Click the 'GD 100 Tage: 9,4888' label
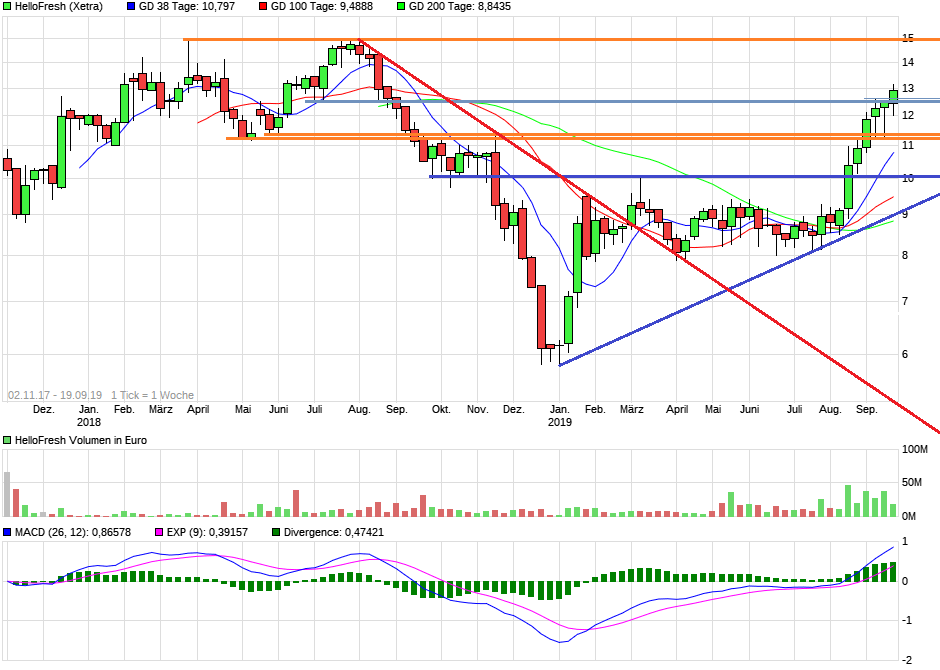Viewport: 940px width, 670px height. (x=322, y=7)
